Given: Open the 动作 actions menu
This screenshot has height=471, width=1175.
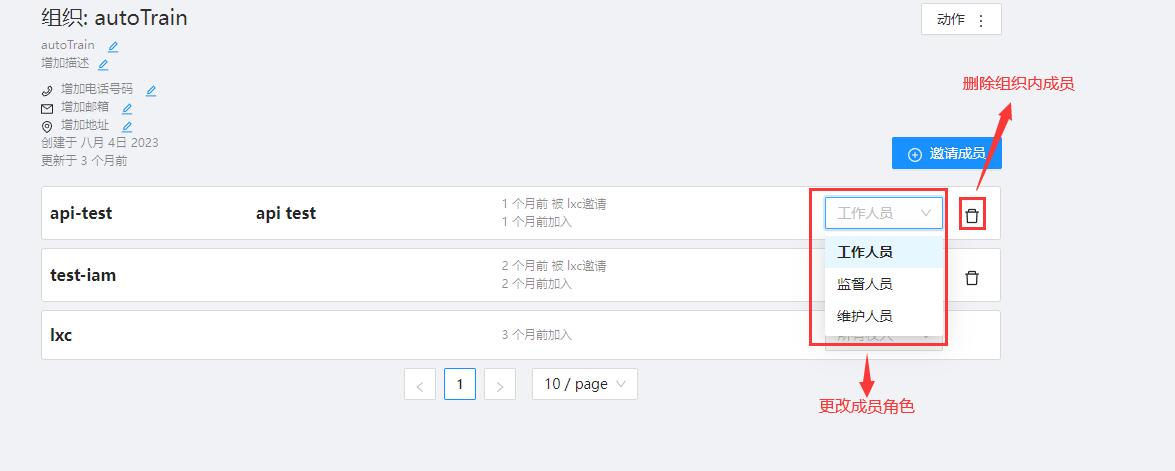Looking at the screenshot, I should pos(960,20).
